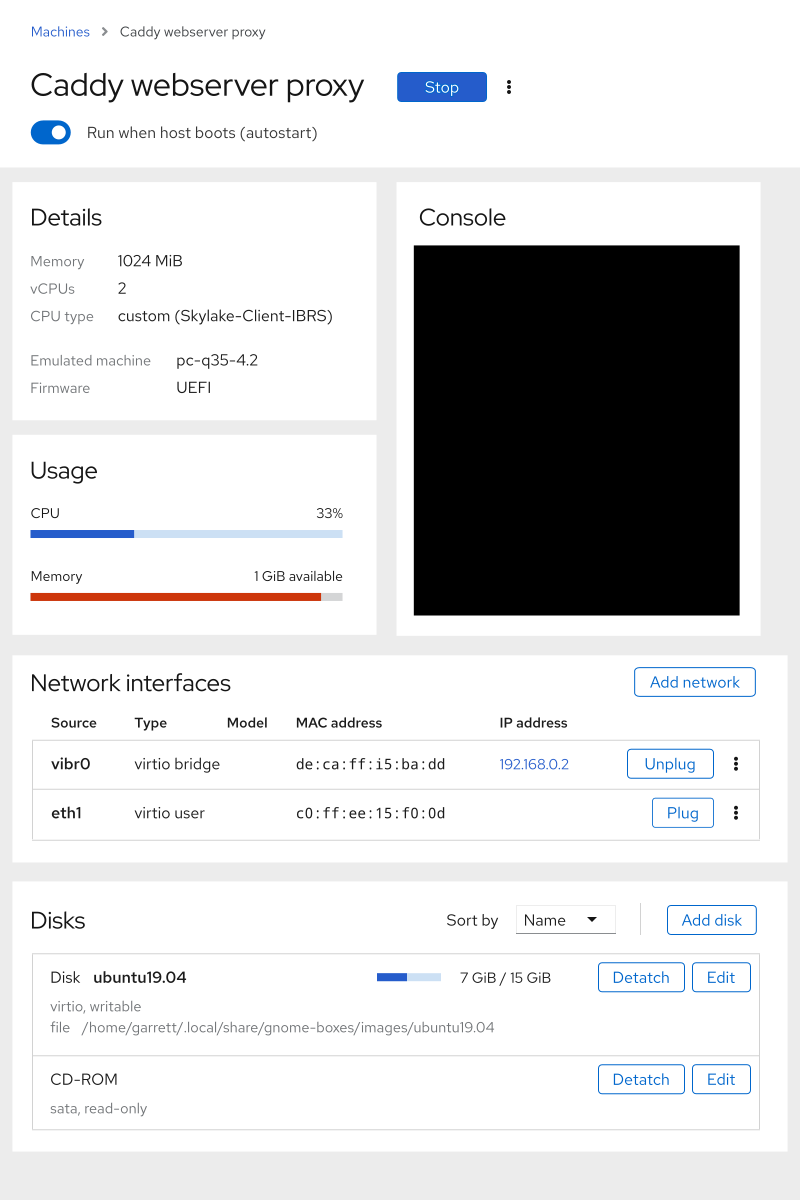Enable the Plug toggle for eth1
The height and width of the screenshot is (1200, 800).
(682, 812)
